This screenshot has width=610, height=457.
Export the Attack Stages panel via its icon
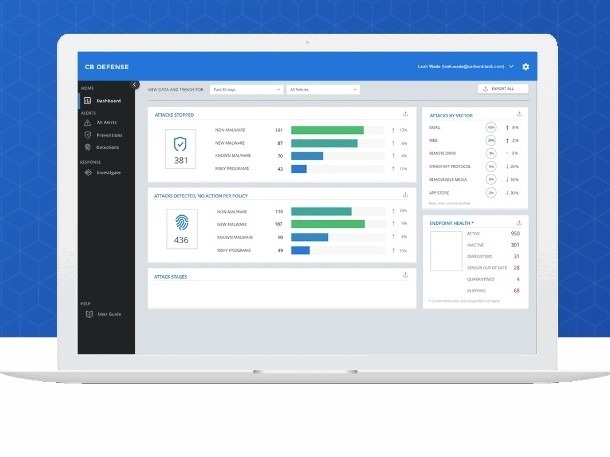pyautogui.click(x=405, y=275)
